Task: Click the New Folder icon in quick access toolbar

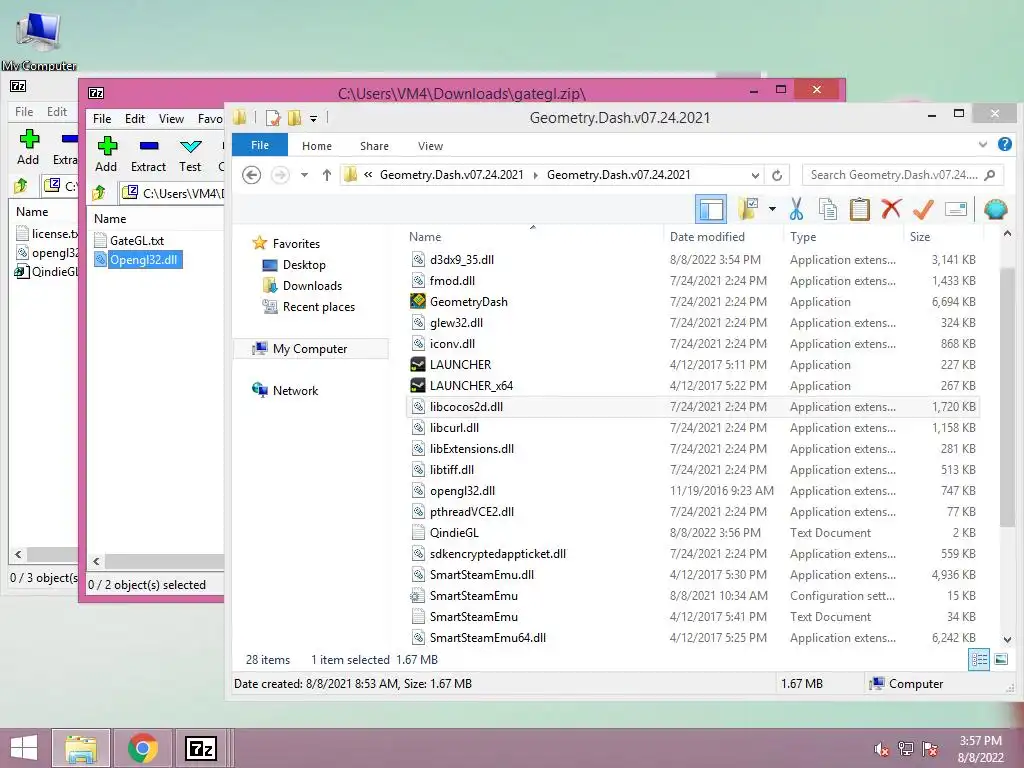Action: [x=295, y=118]
